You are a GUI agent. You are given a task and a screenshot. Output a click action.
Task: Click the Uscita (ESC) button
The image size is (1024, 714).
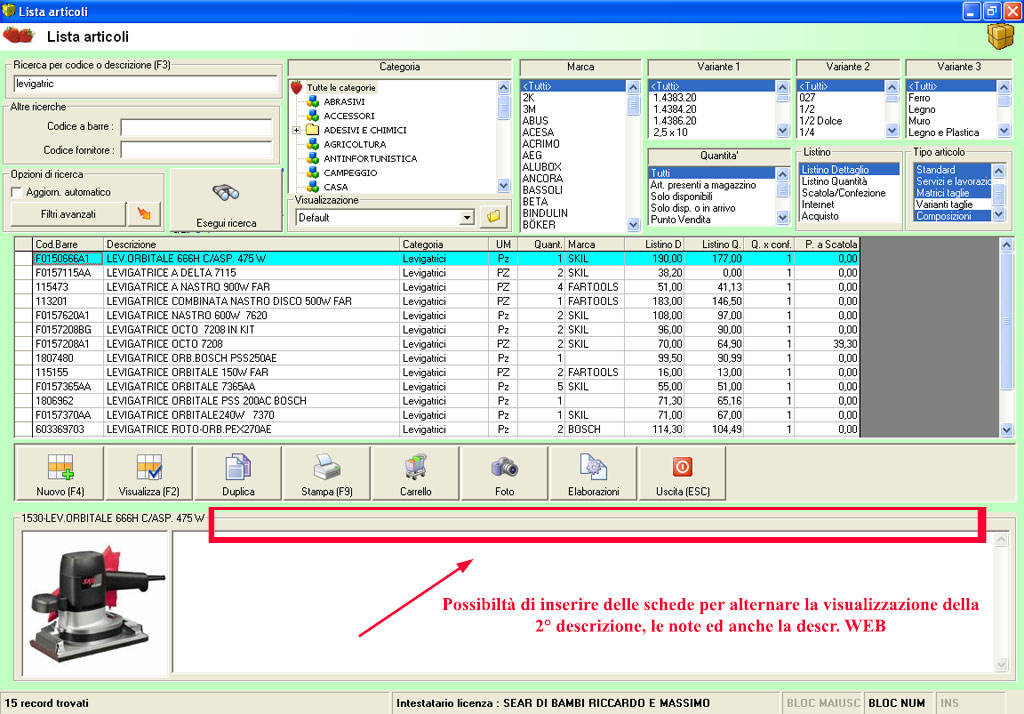682,474
